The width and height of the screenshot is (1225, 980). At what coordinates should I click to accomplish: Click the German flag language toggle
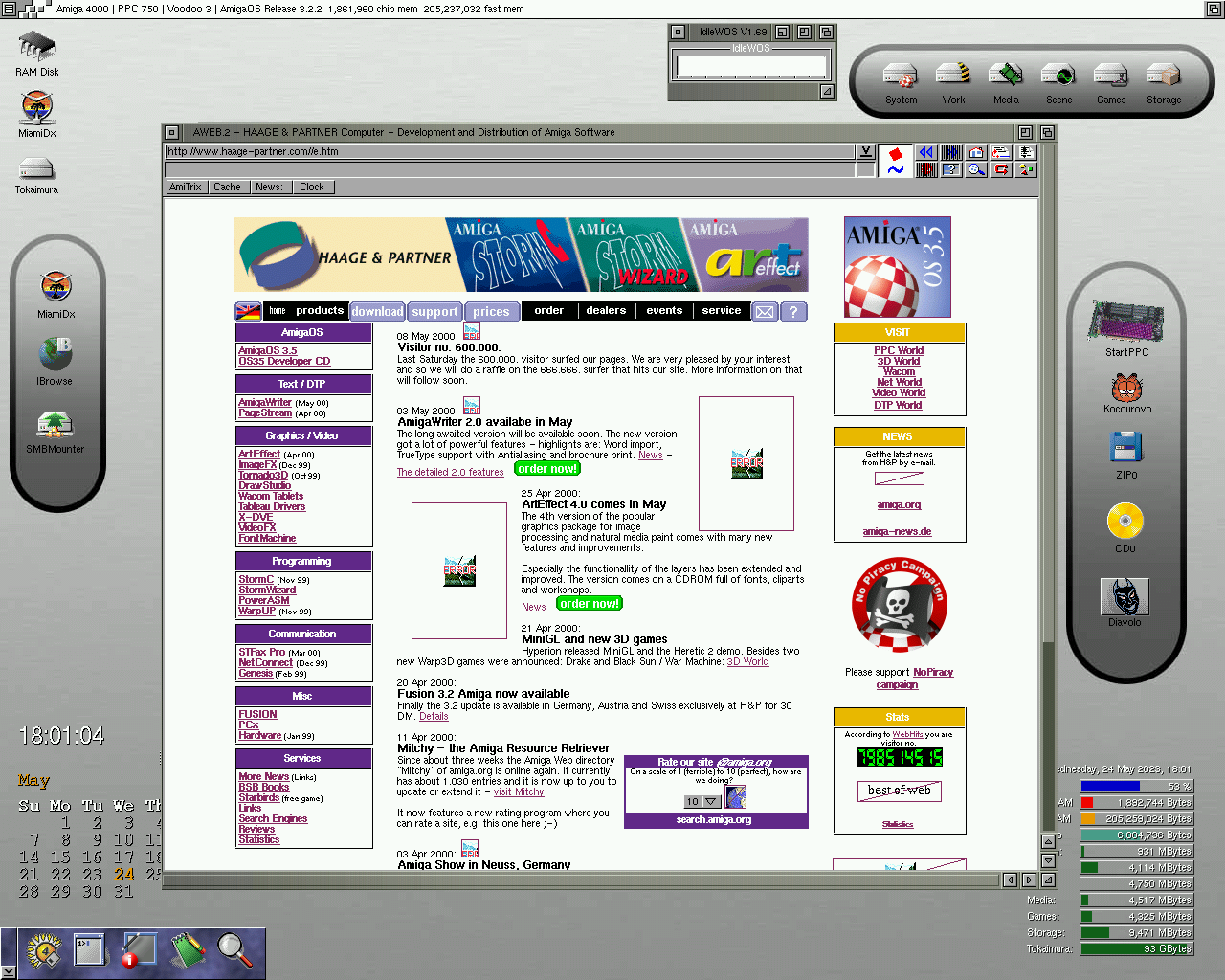pyautogui.click(x=248, y=311)
